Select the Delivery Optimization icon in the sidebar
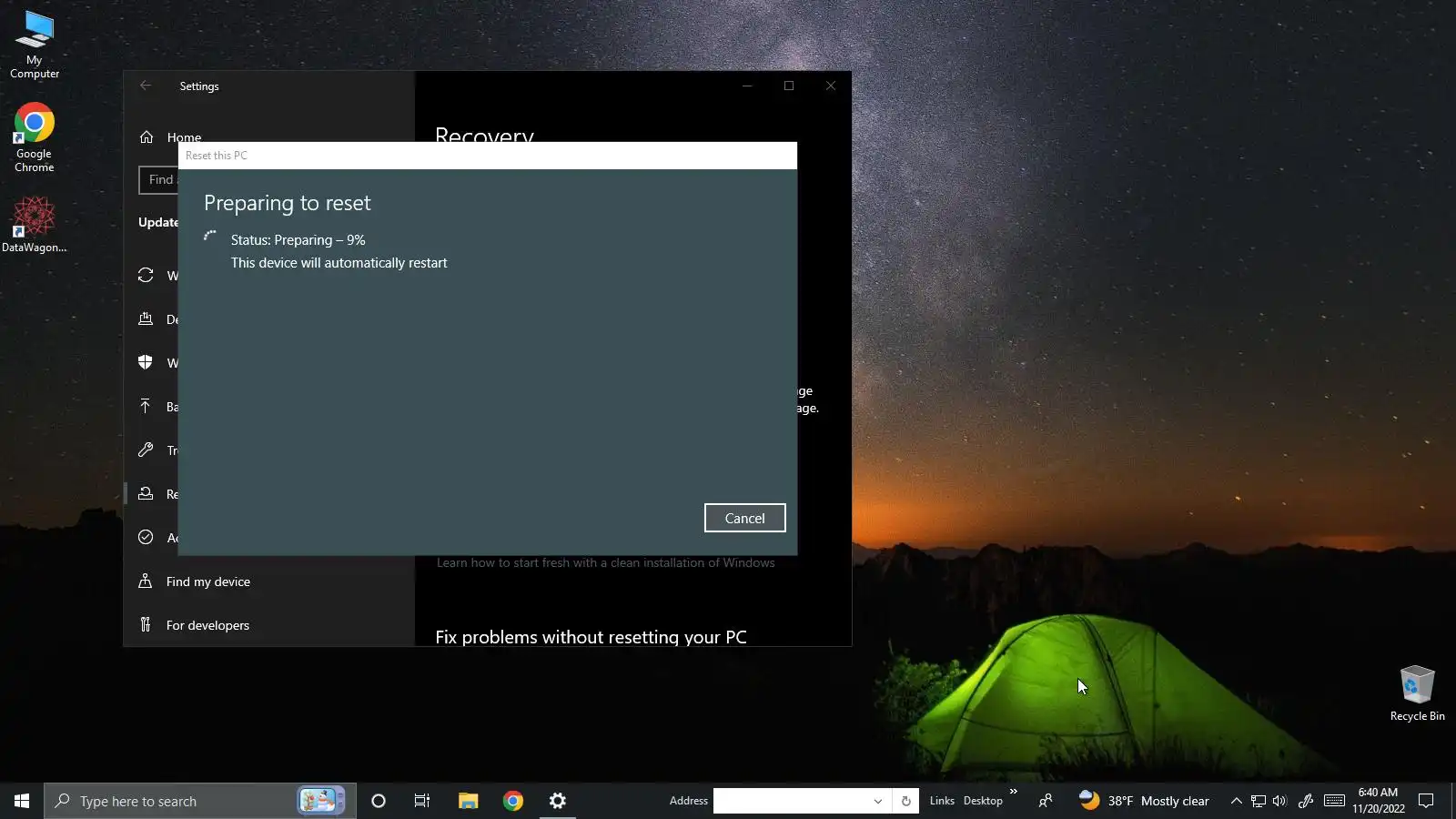Viewport: 1456px width, 819px height. pos(146,318)
